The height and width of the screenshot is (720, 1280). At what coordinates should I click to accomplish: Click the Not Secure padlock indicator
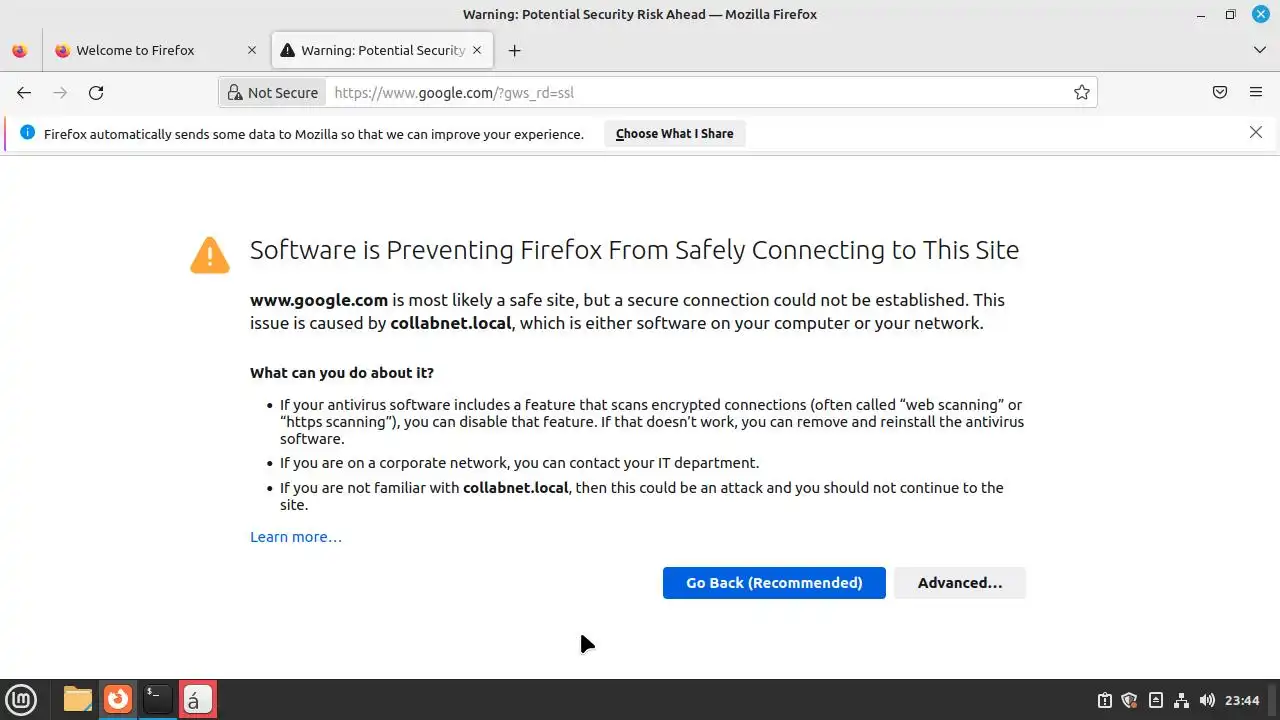(x=273, y=93)
